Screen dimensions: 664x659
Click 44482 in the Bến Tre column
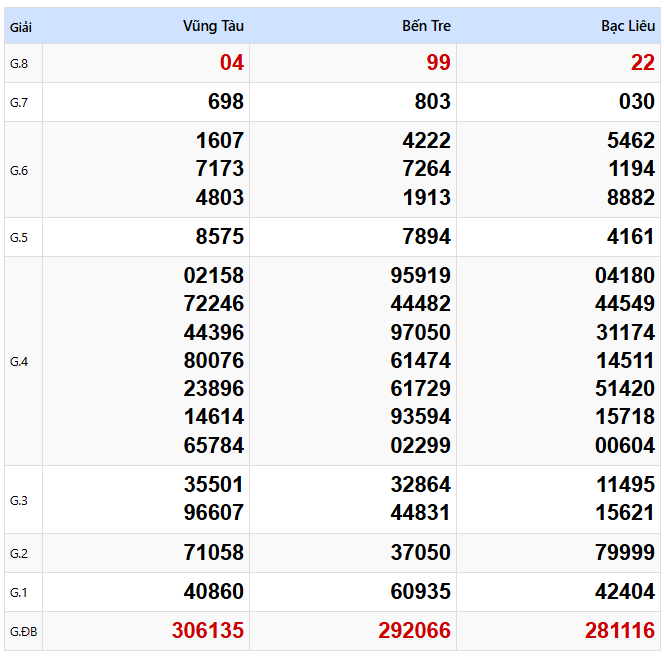pos(421,304)
